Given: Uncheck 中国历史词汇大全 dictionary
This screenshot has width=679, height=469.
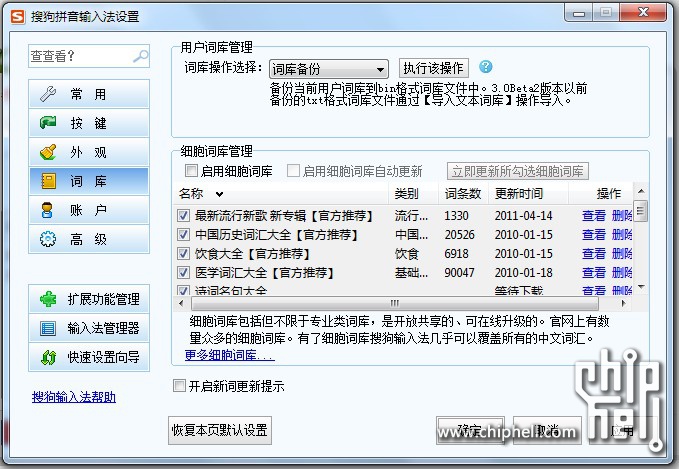Looking at the screenshot, I should [183, 234].
